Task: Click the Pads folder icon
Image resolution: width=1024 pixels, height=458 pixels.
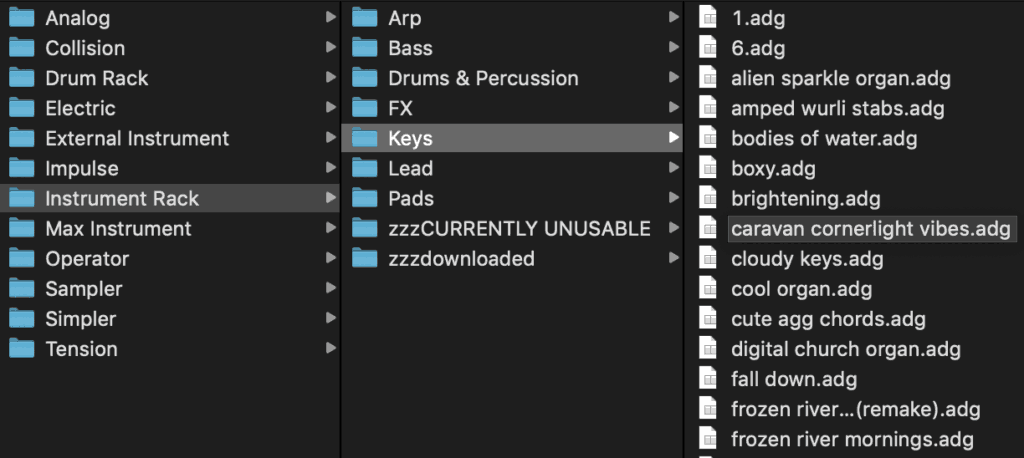Action: coord(364,198)
